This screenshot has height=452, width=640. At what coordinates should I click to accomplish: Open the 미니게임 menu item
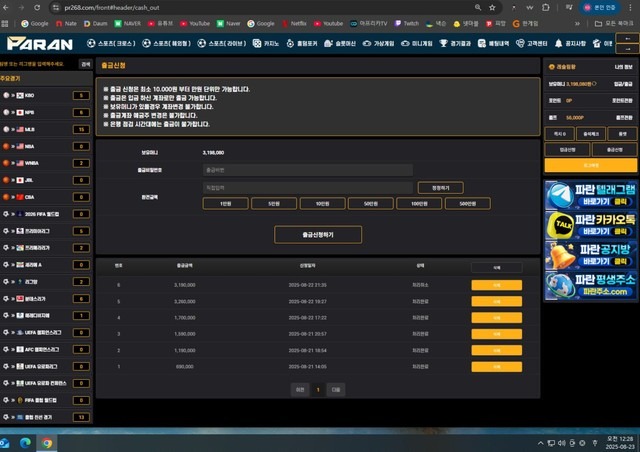pos(417,43)
